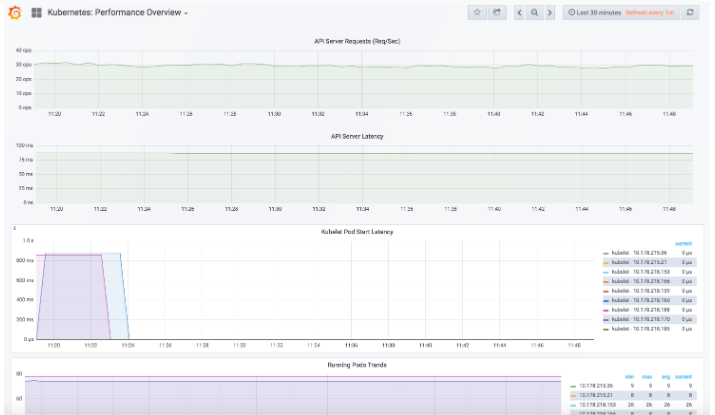Click the dashboard grid icon beside the title

[36, 13]
